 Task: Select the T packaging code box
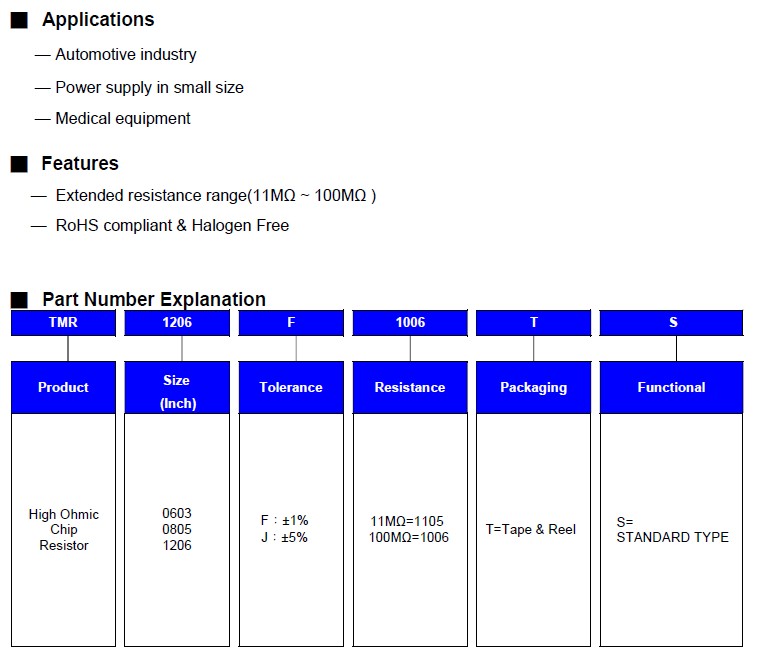(533, 323)
